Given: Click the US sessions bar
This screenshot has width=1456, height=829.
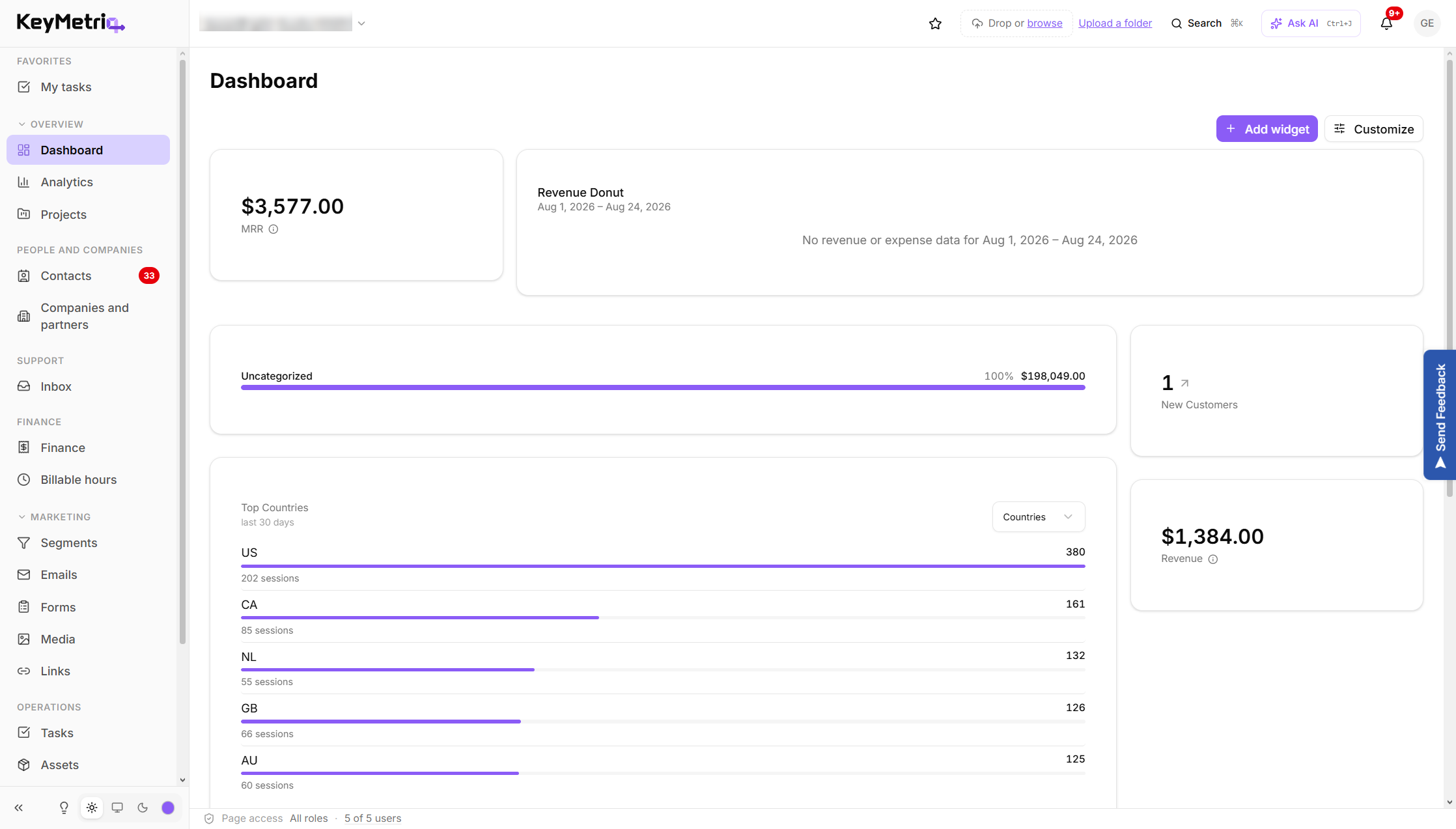Looking at the screenshot, I should pos(663,566).
